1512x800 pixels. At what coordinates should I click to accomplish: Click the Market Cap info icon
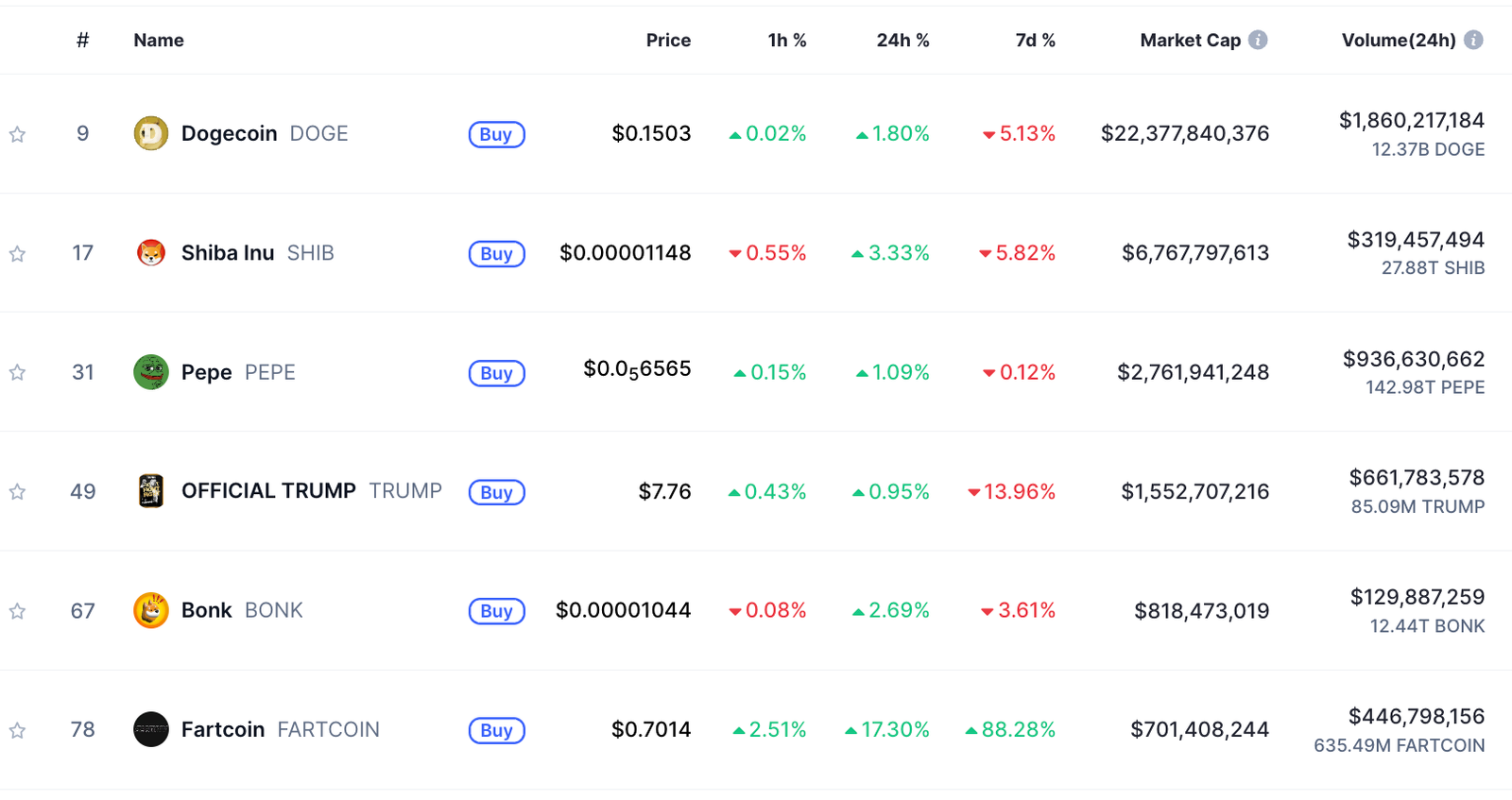point(1258,40)
